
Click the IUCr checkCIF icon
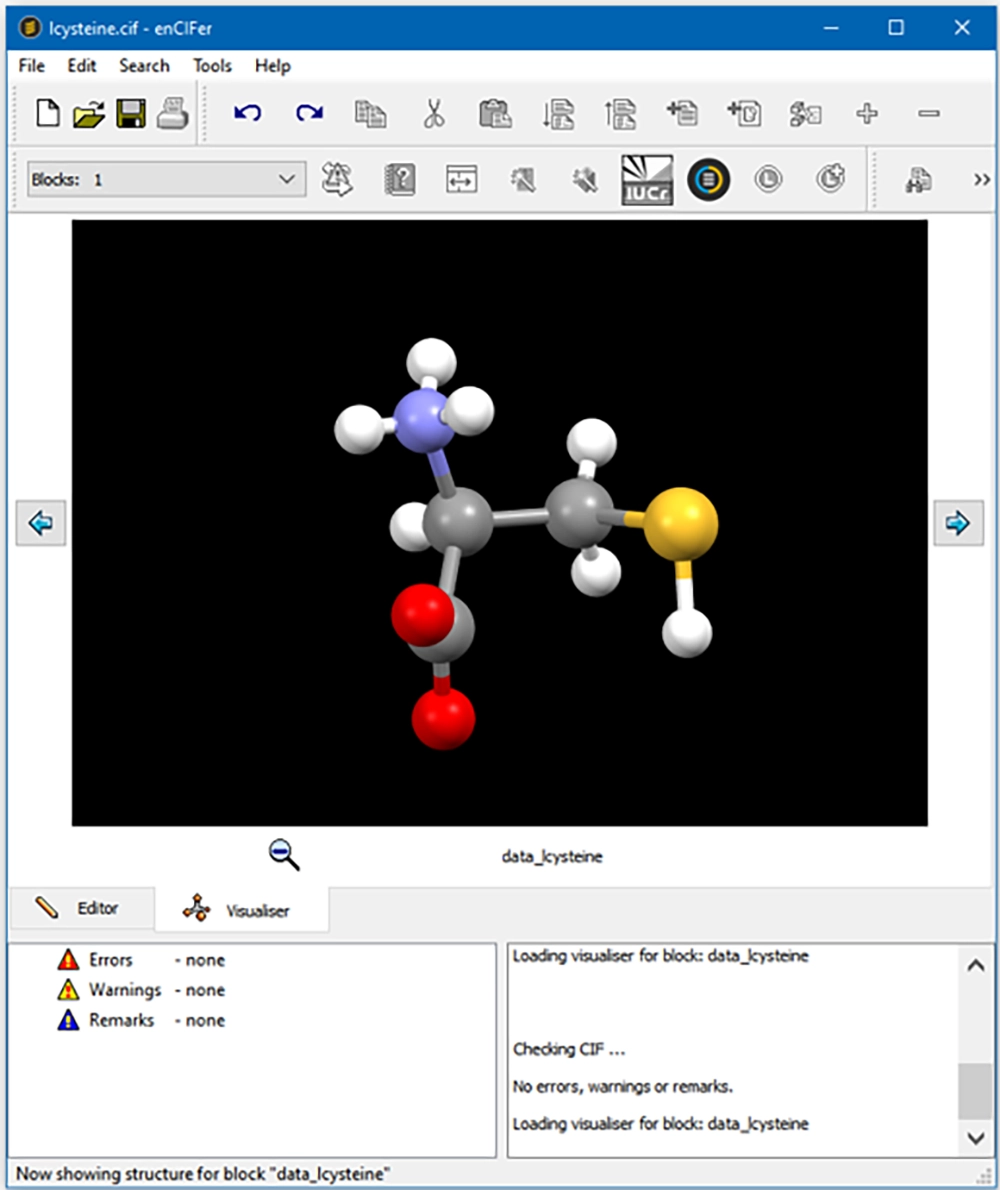pos(647,180)
